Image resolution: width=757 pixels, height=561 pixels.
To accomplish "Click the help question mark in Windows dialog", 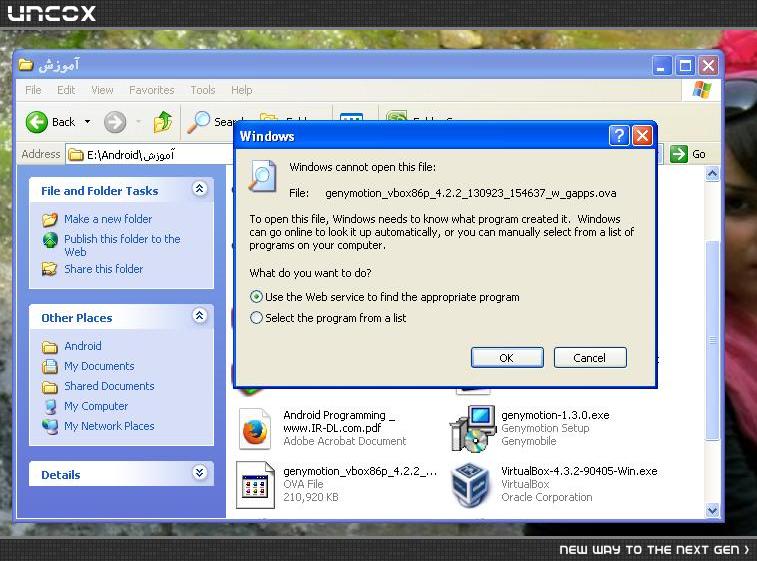I will (619, 136).
